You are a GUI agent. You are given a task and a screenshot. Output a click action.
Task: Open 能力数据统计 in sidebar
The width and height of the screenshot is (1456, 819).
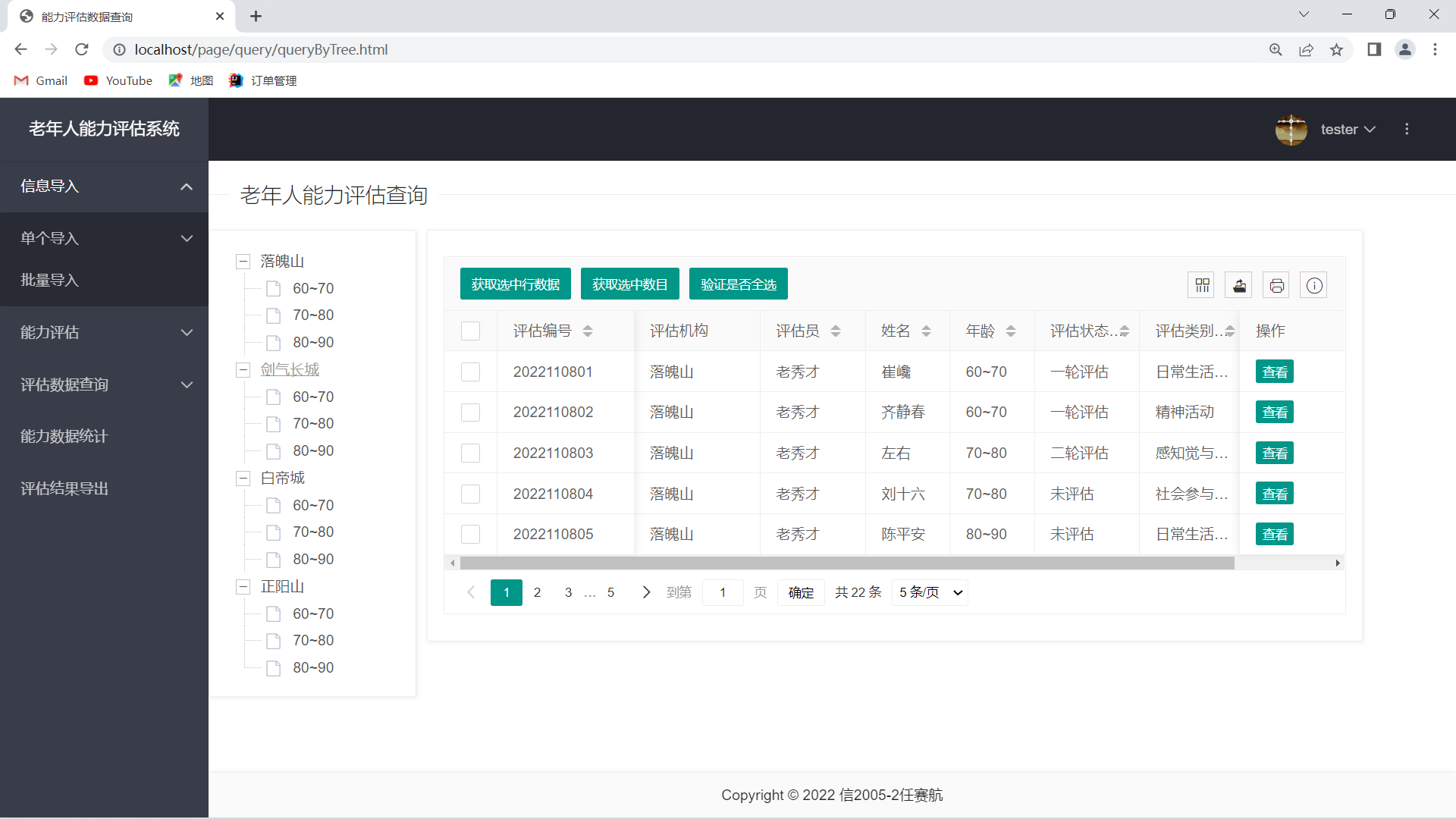pos(64,437)
